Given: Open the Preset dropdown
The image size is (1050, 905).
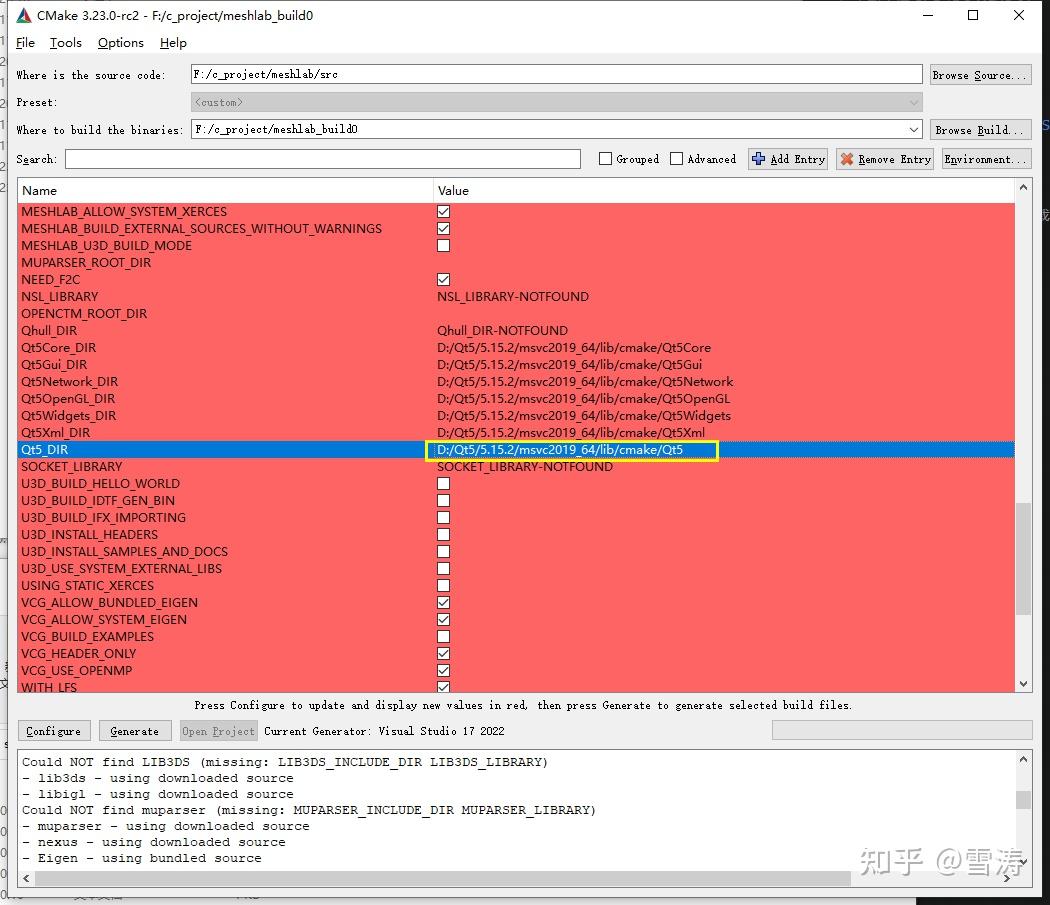Looking at the screenshot, I should tap(912, 101).
